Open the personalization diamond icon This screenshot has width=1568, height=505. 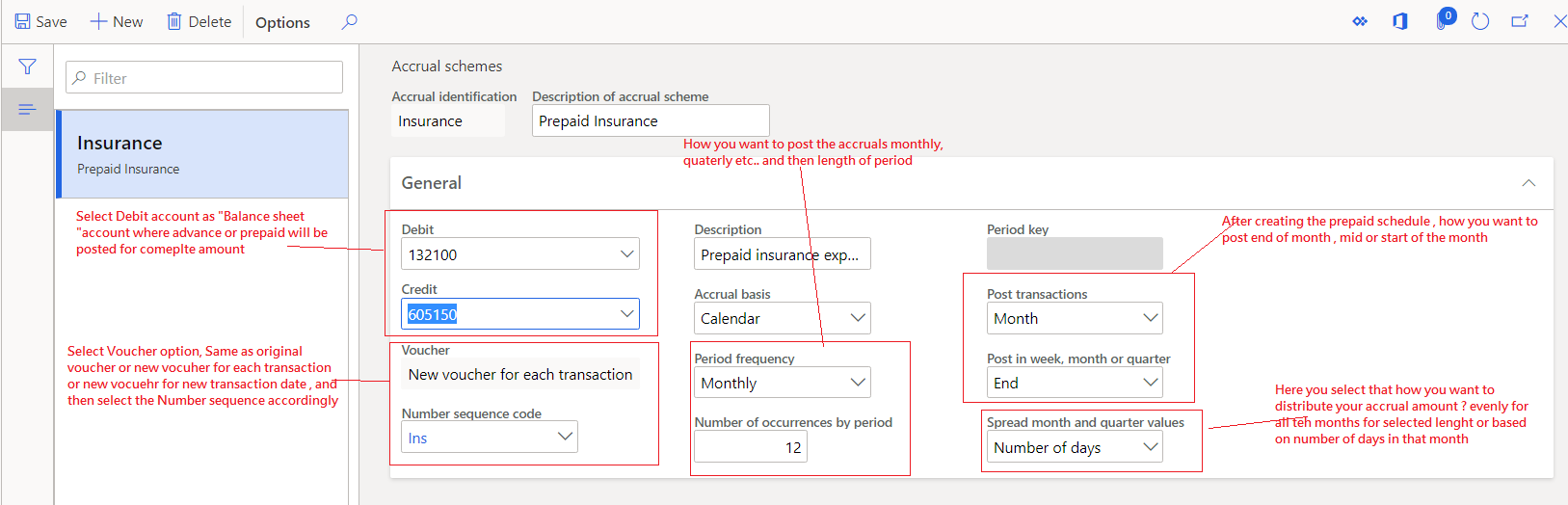click(x=1360, y=21)
